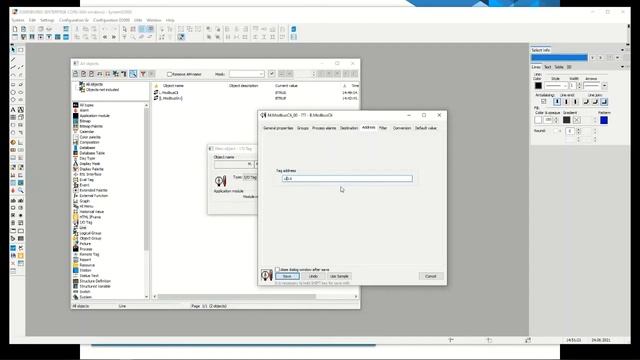Image resolution: width=640 pixels, height=360 pixels.
Task: Select the Text 'A' tool in left toolbox
Action: 13,110
